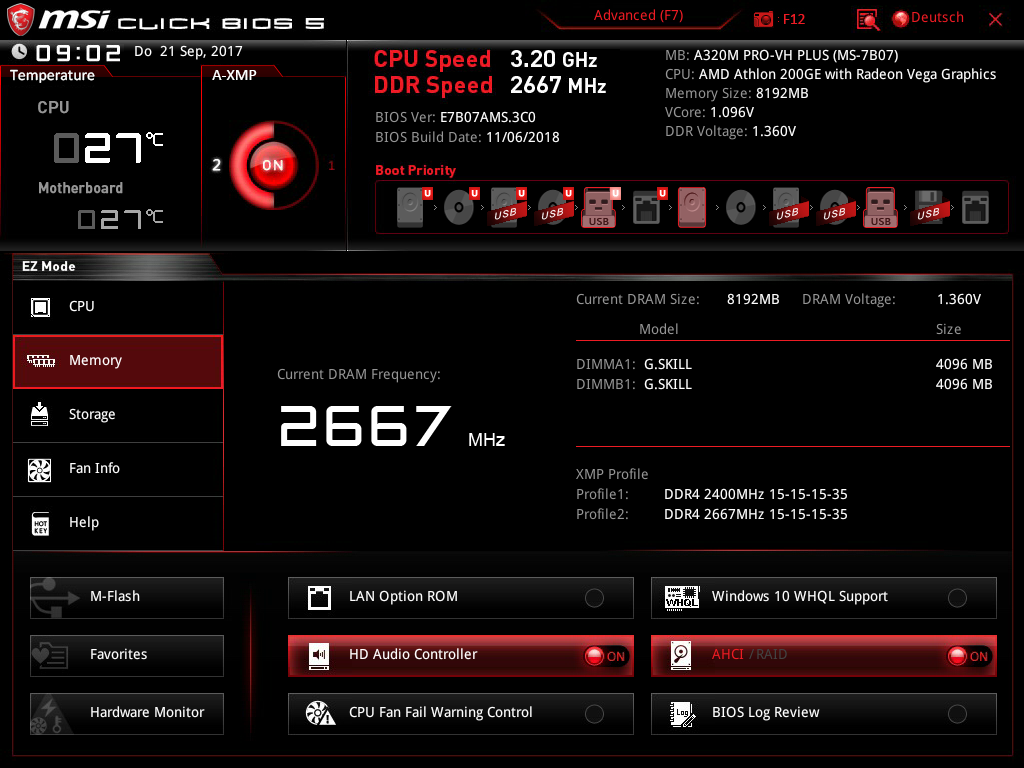Open the Help section
1024x768 pixels.
(x=118, y=523)
